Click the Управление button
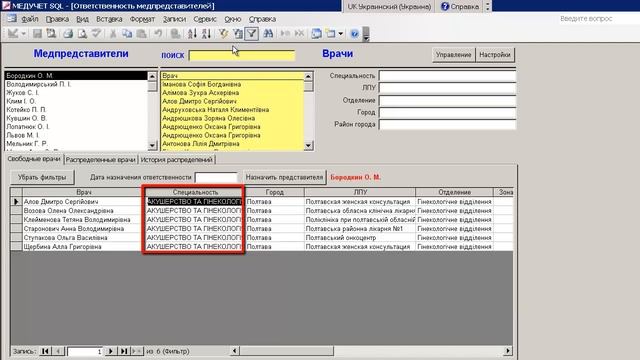 (453, 55)
